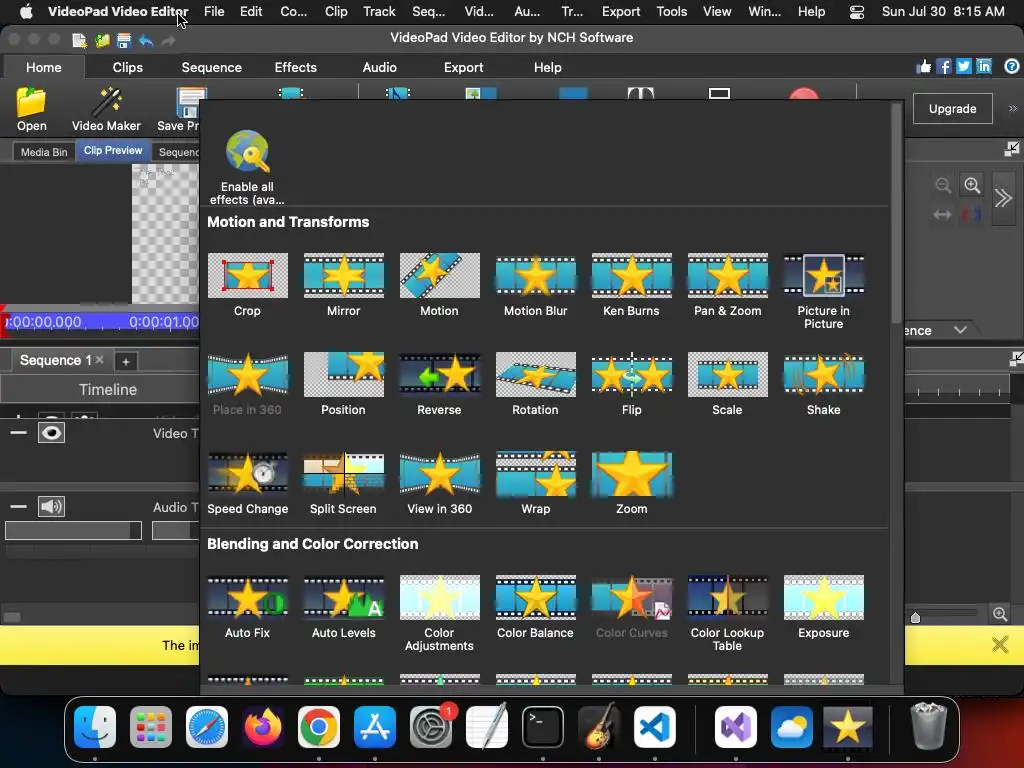This screenshot has width=1024, height=768.
Task: Apply the Pan & Zoom effect
Action: coord(728,285)
